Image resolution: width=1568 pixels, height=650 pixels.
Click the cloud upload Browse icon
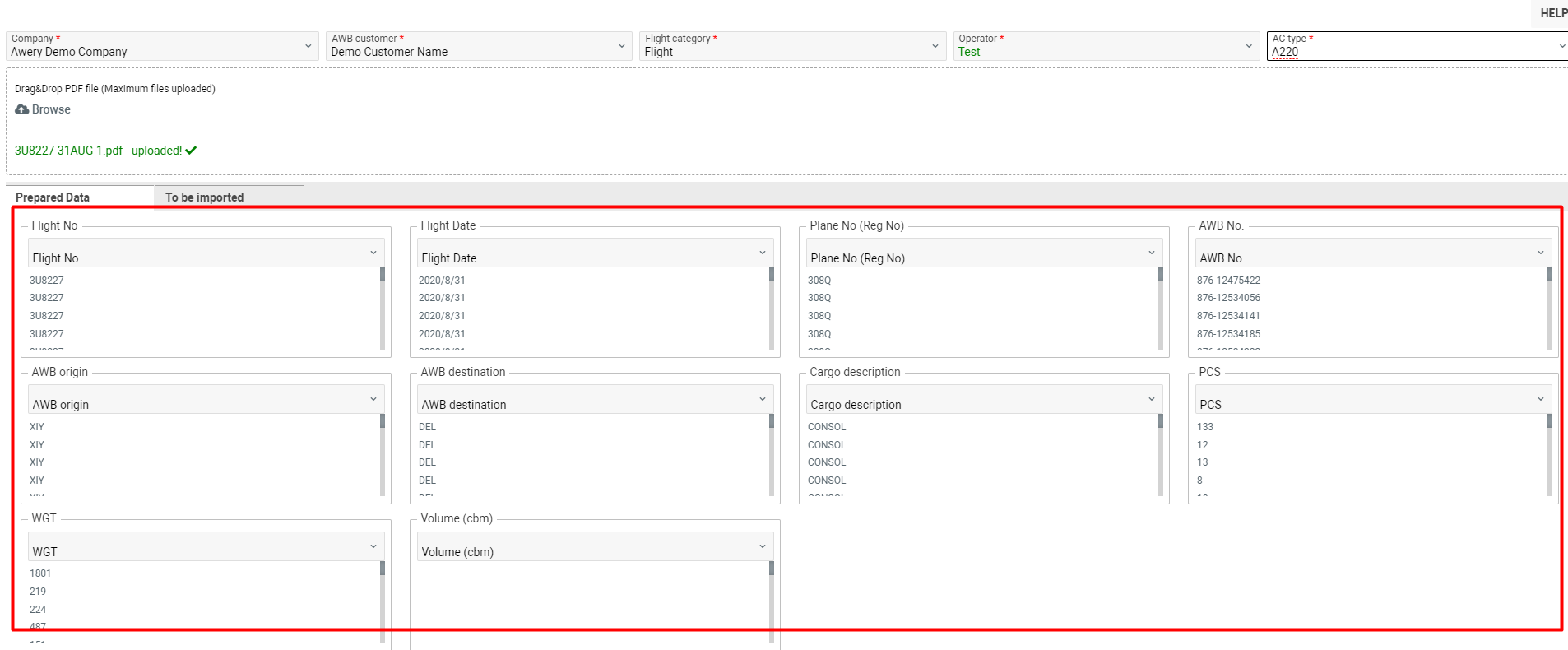[22, 109]
